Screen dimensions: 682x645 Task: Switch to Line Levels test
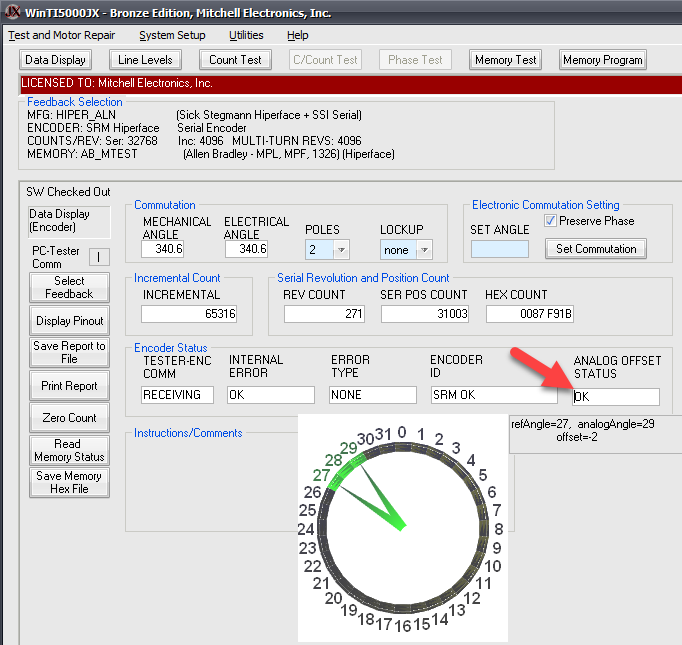pos(145,60)
